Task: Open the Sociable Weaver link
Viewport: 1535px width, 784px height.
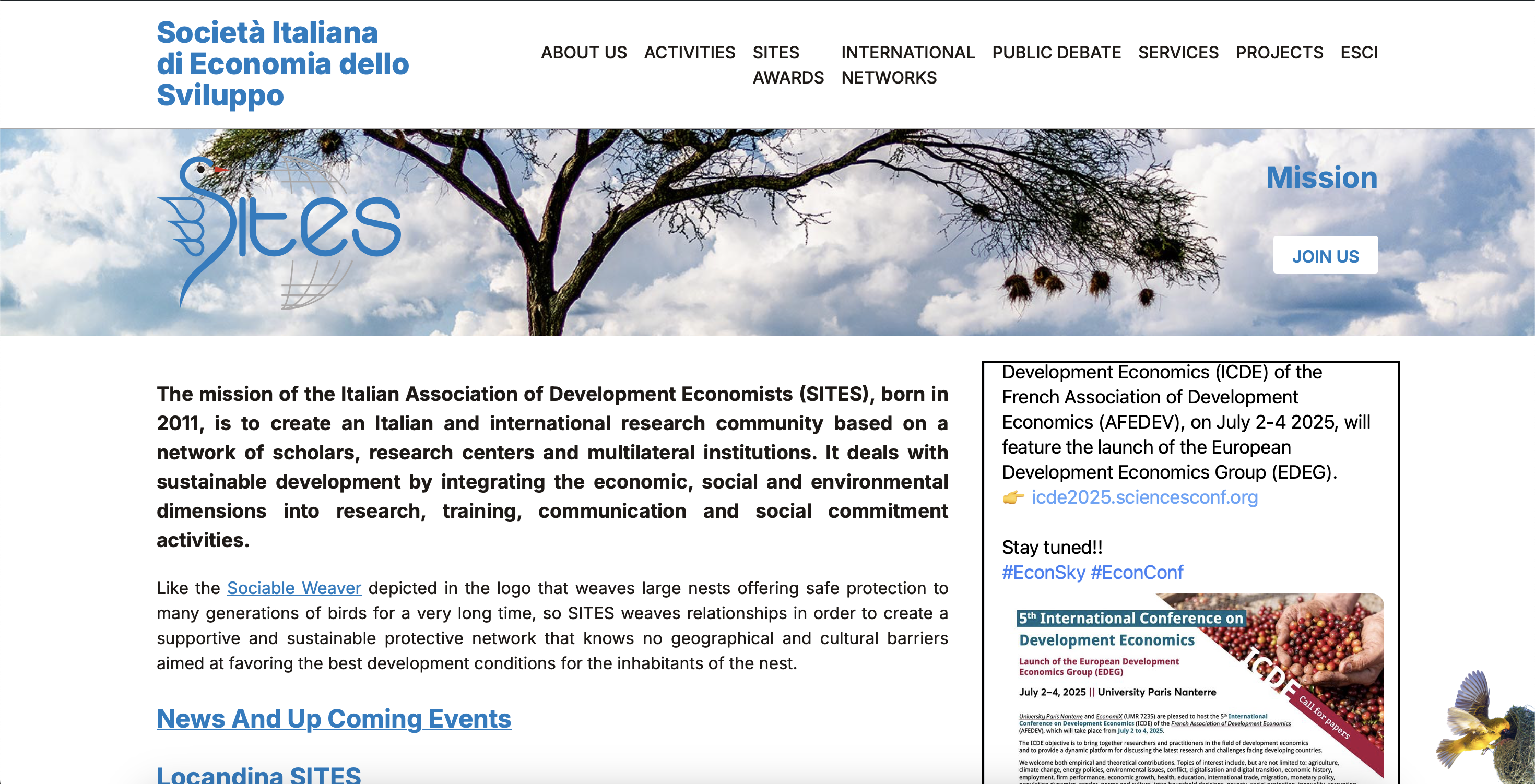Action: 294,588
